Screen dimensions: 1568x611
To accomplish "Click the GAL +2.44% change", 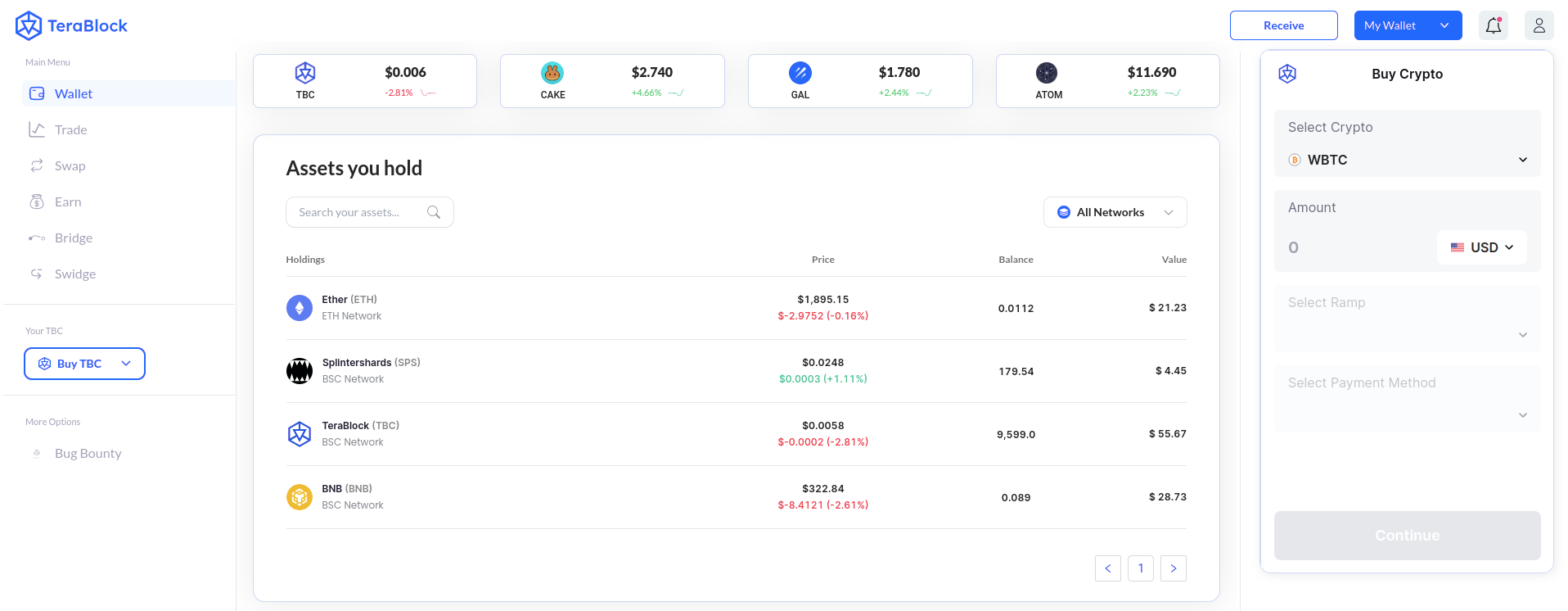I will [x=894, y=93].
